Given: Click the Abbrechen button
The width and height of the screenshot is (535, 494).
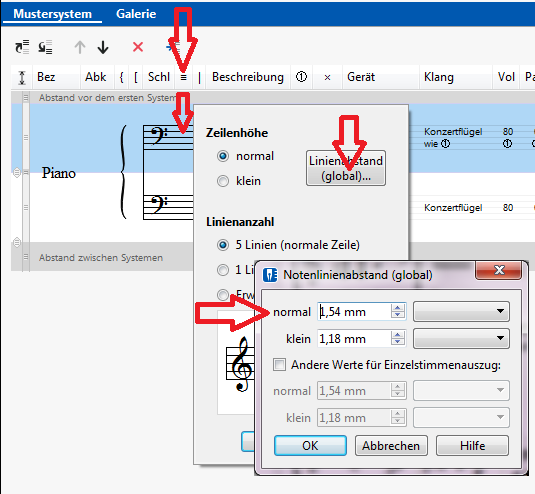Looking at the screenshot, I should point(391,445).
